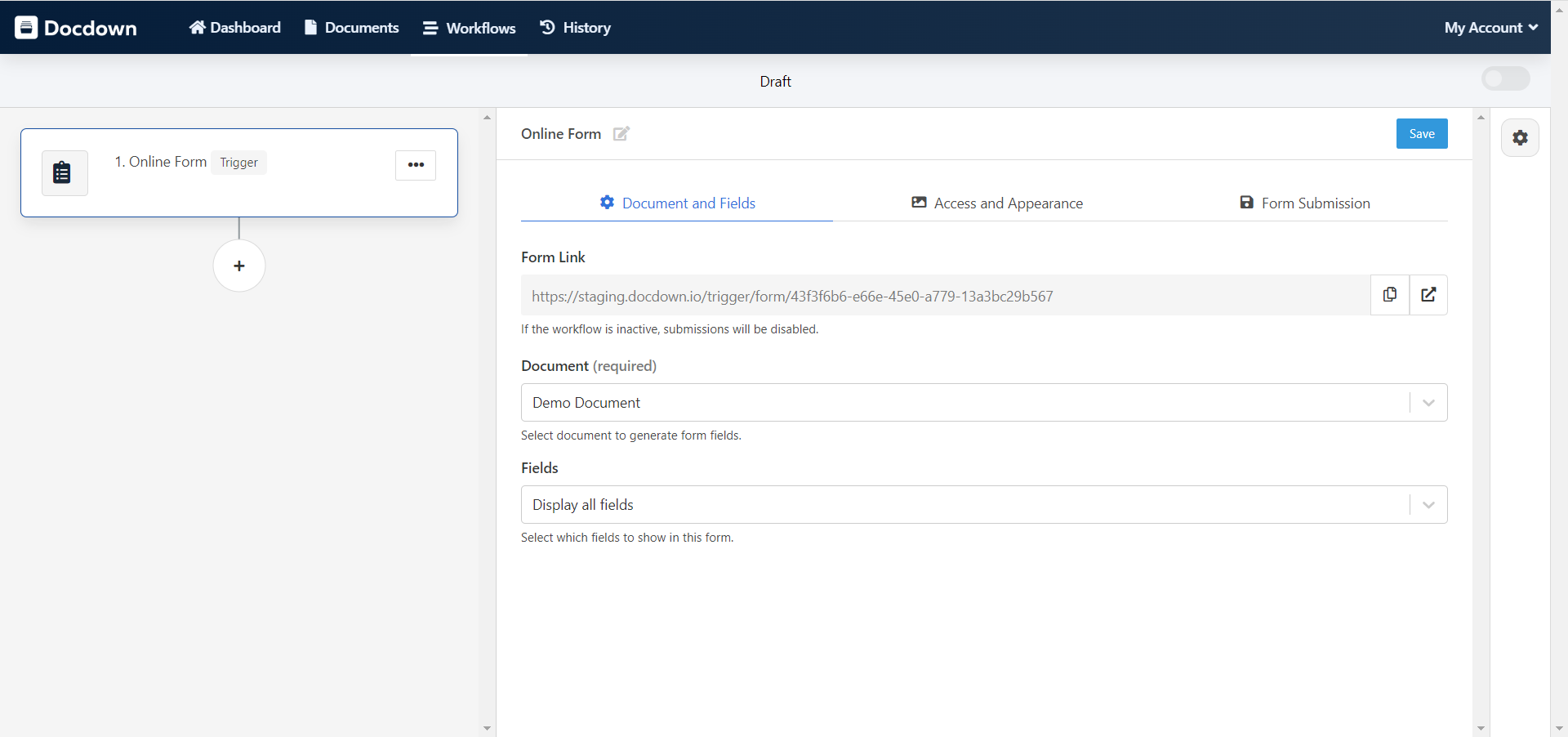Viewport: 1568px width, 737px height.
Task: Expand the Demo Document selector
Action: (x=1428, y=402)
